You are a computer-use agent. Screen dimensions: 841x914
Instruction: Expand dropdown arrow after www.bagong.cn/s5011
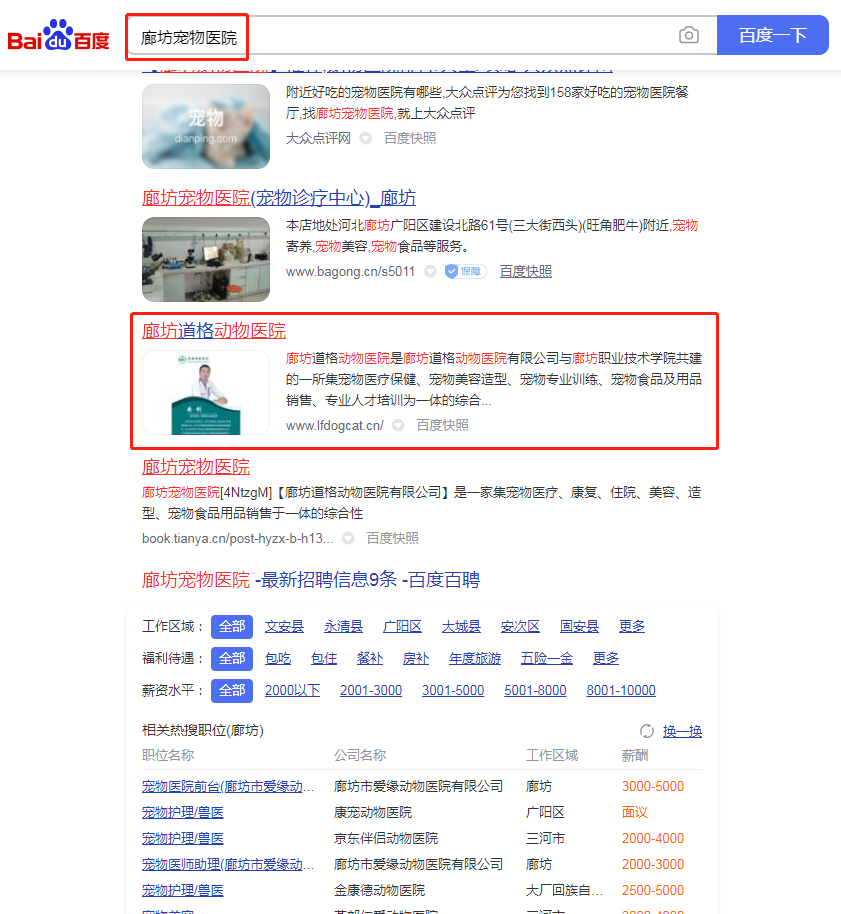coord(430,272)
